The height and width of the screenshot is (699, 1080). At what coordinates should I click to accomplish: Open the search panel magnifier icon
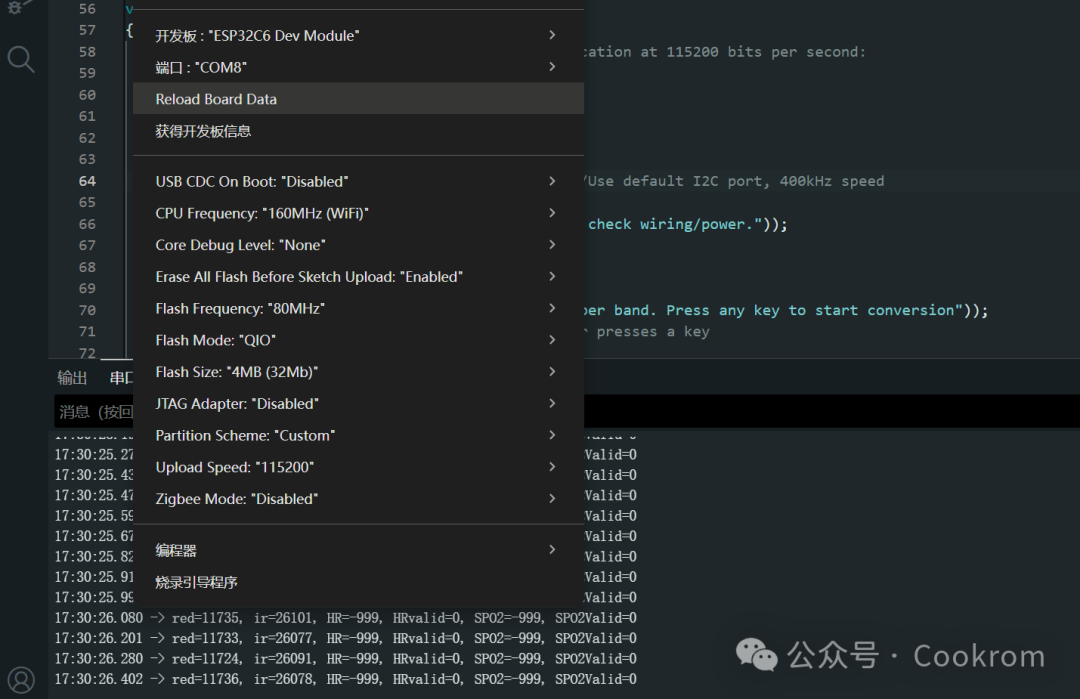(x=21, y=59)
